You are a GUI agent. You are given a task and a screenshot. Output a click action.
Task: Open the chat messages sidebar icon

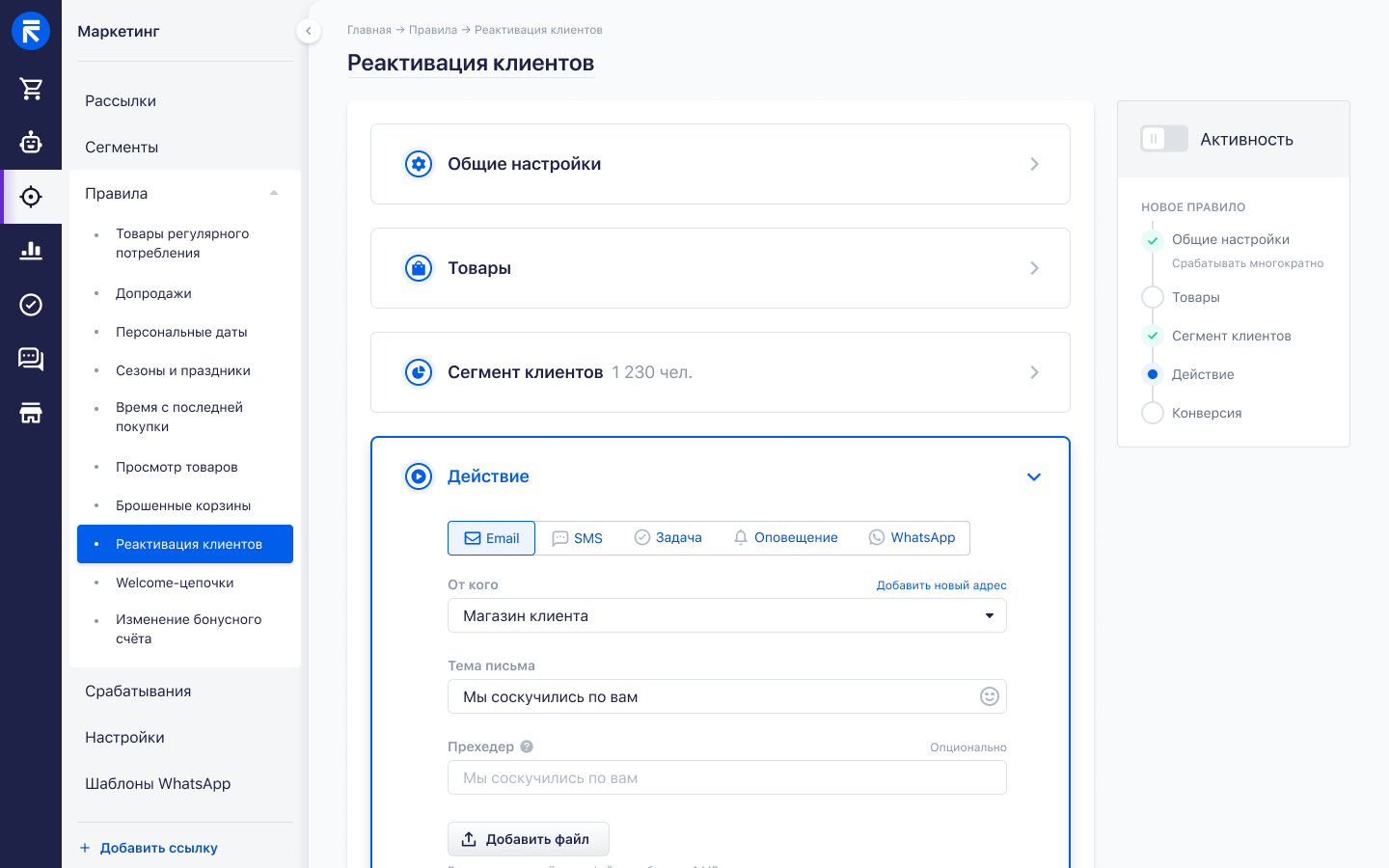(x=31, y=359)
